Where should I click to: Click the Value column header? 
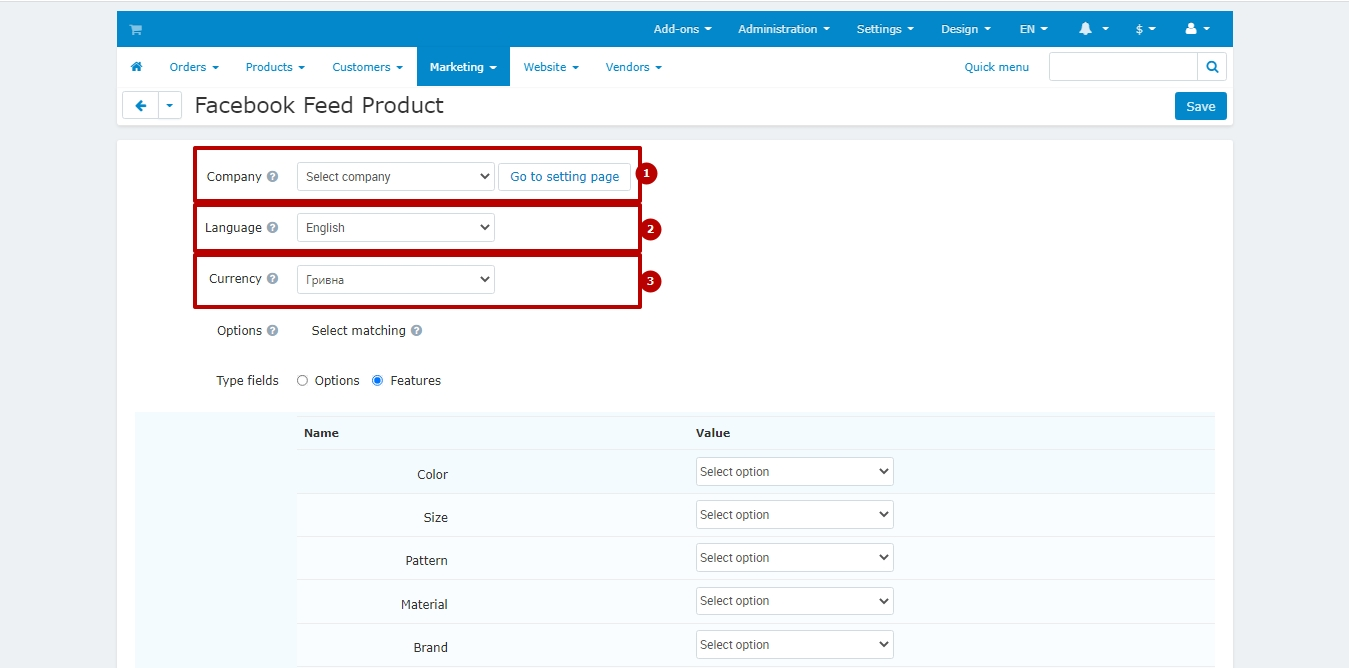pyautogui.click(x=713, y=433)
